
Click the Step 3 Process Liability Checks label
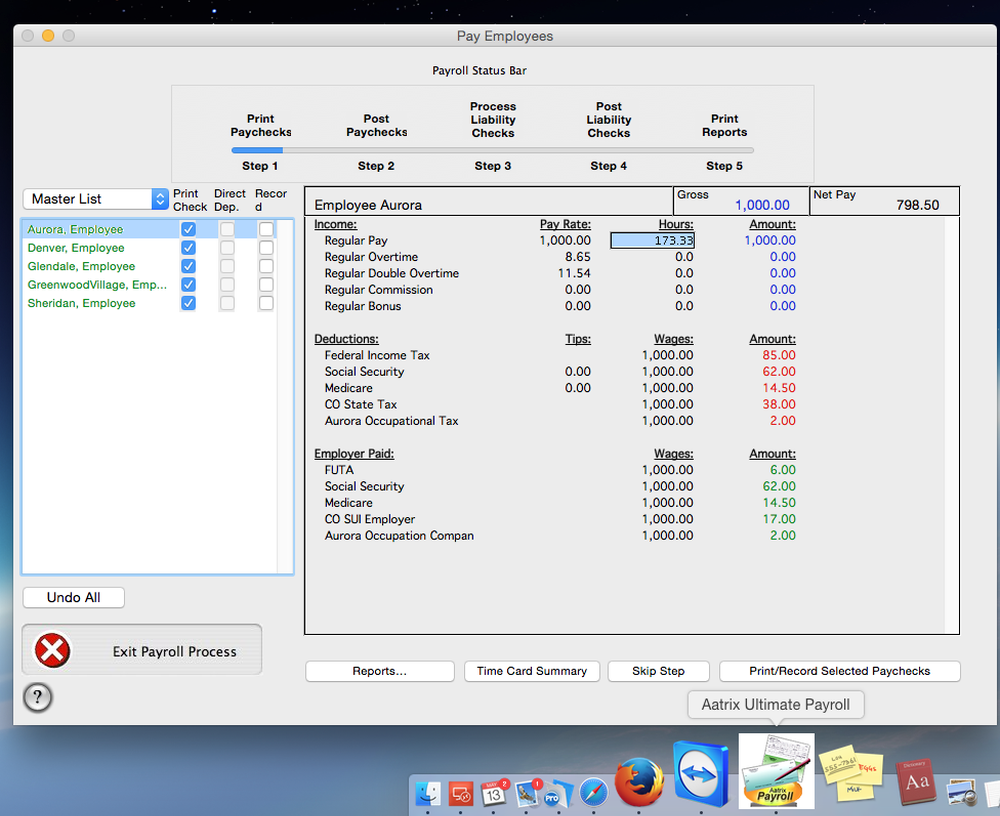click(492, 119)
